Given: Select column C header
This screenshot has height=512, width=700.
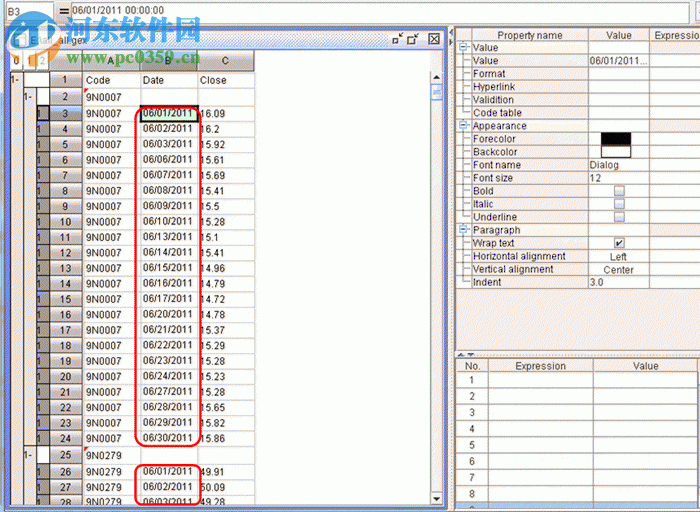Looking at the screenshot, I should (x=225, y=61).
